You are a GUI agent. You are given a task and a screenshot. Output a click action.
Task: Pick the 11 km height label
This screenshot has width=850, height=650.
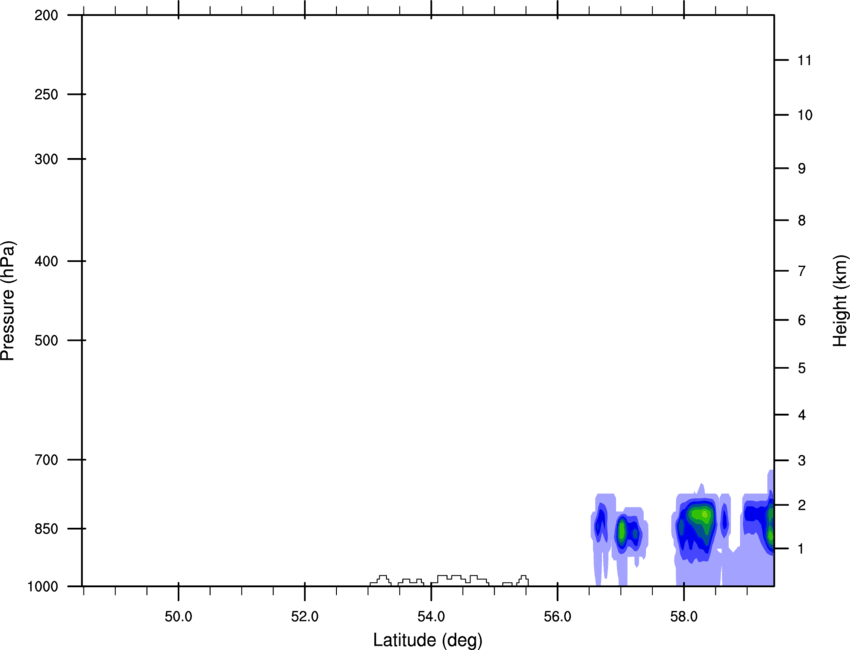pyautogui.click(x=804, y=60)
